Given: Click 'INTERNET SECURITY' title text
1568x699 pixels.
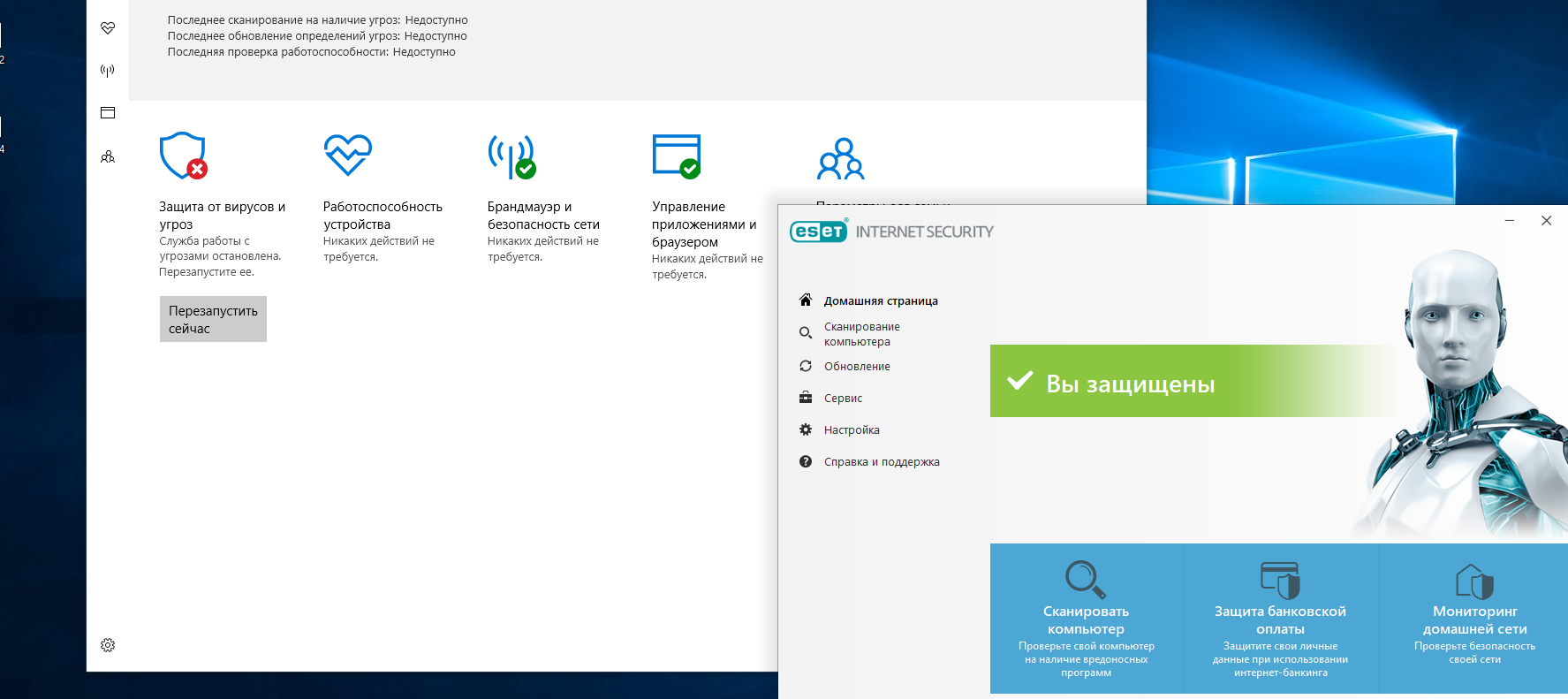Looking at the screenshot, I should [924, 232].
